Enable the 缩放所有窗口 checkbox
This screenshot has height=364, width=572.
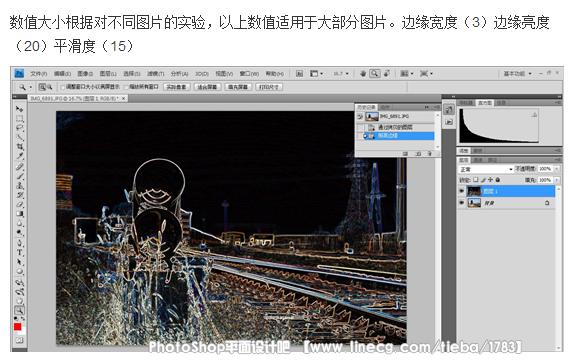127,87
